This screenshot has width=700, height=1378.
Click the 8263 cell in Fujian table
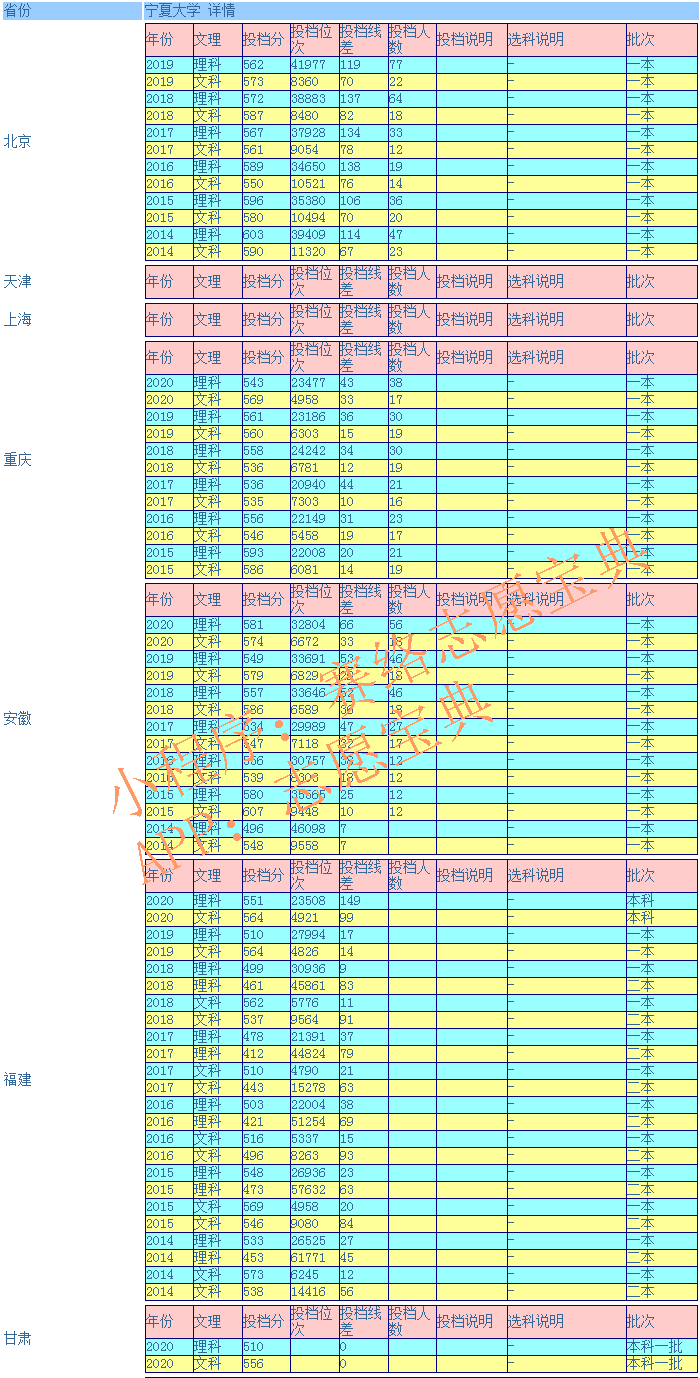point(314,1156)
